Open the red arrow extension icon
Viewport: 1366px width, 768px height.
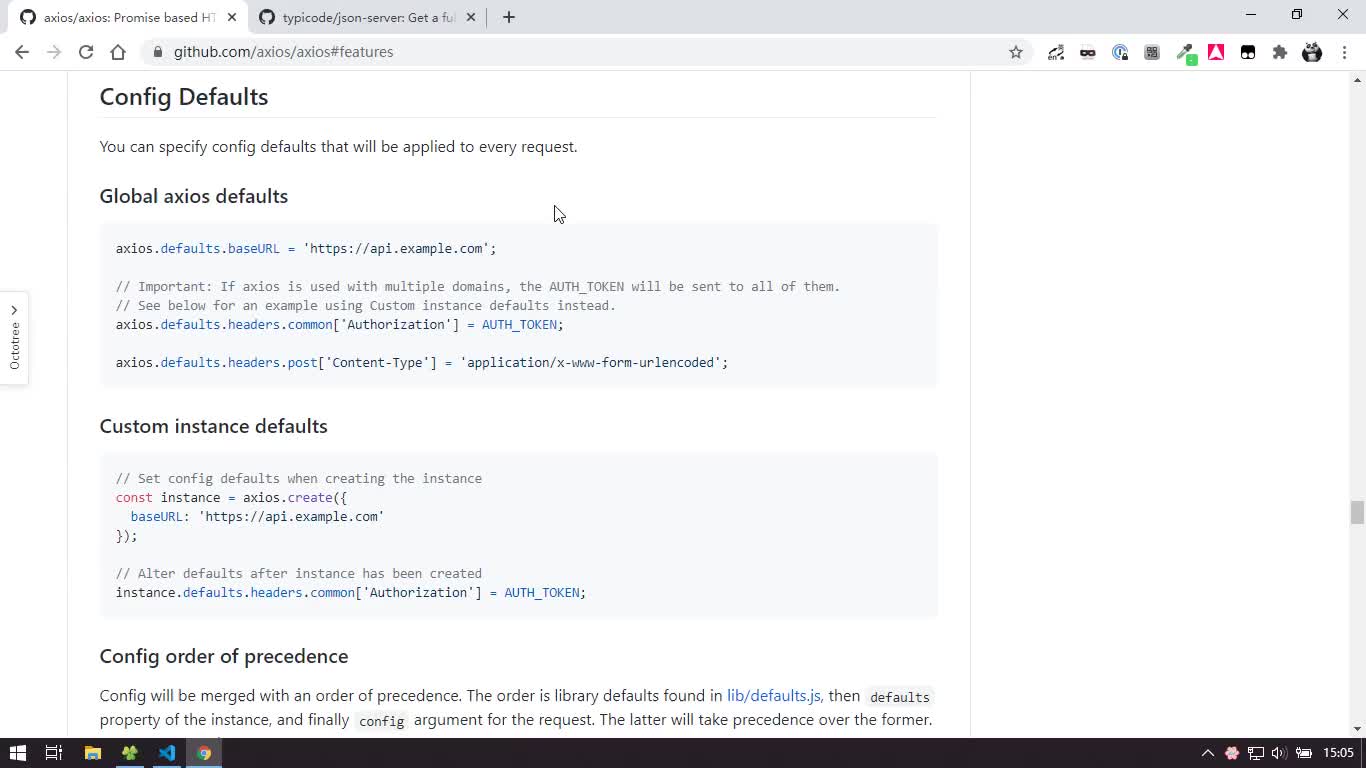pos(1216,52)
